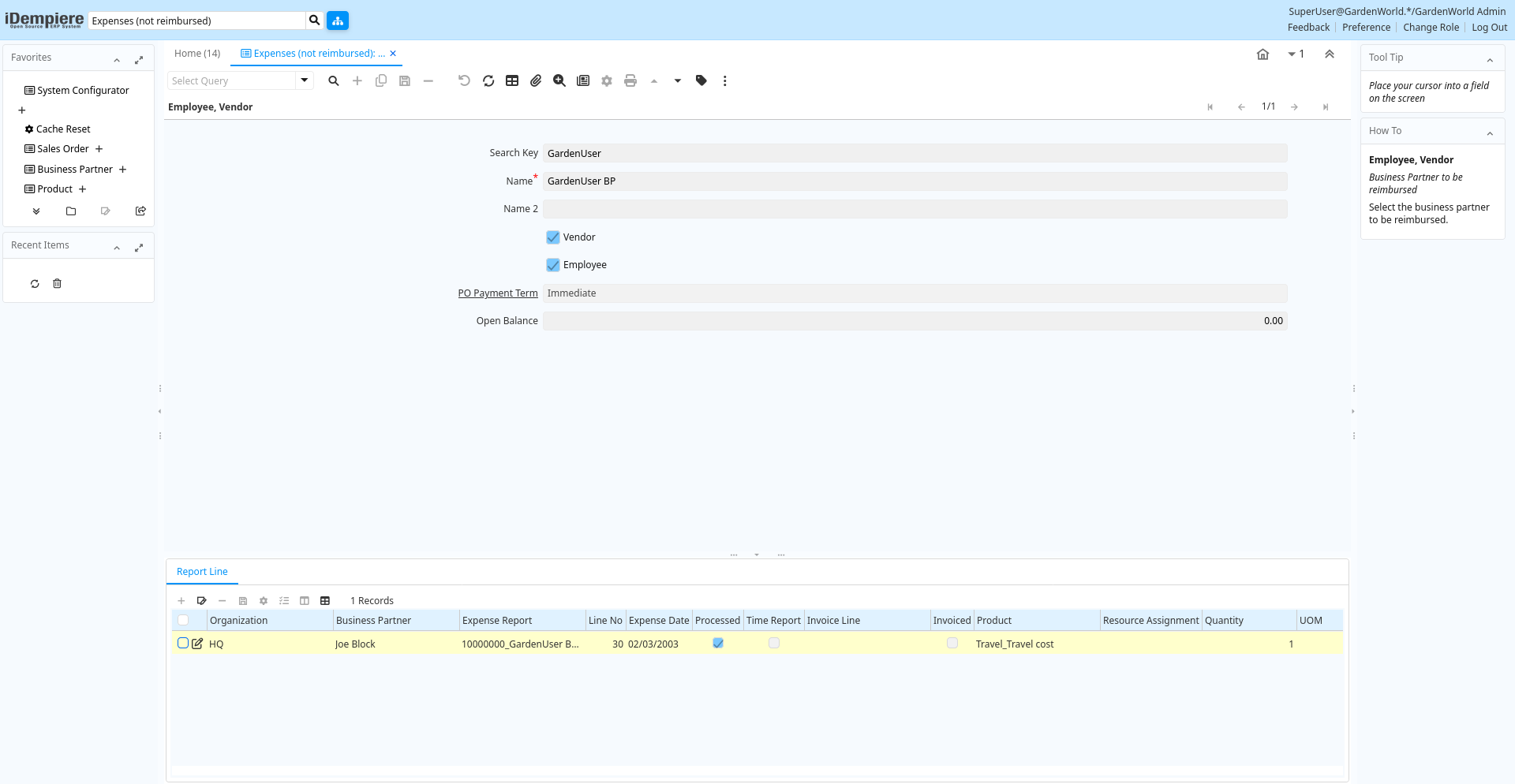Open the menu tree icon beside search
This screenshot has height=784, width=1515.
pos(338,21)
